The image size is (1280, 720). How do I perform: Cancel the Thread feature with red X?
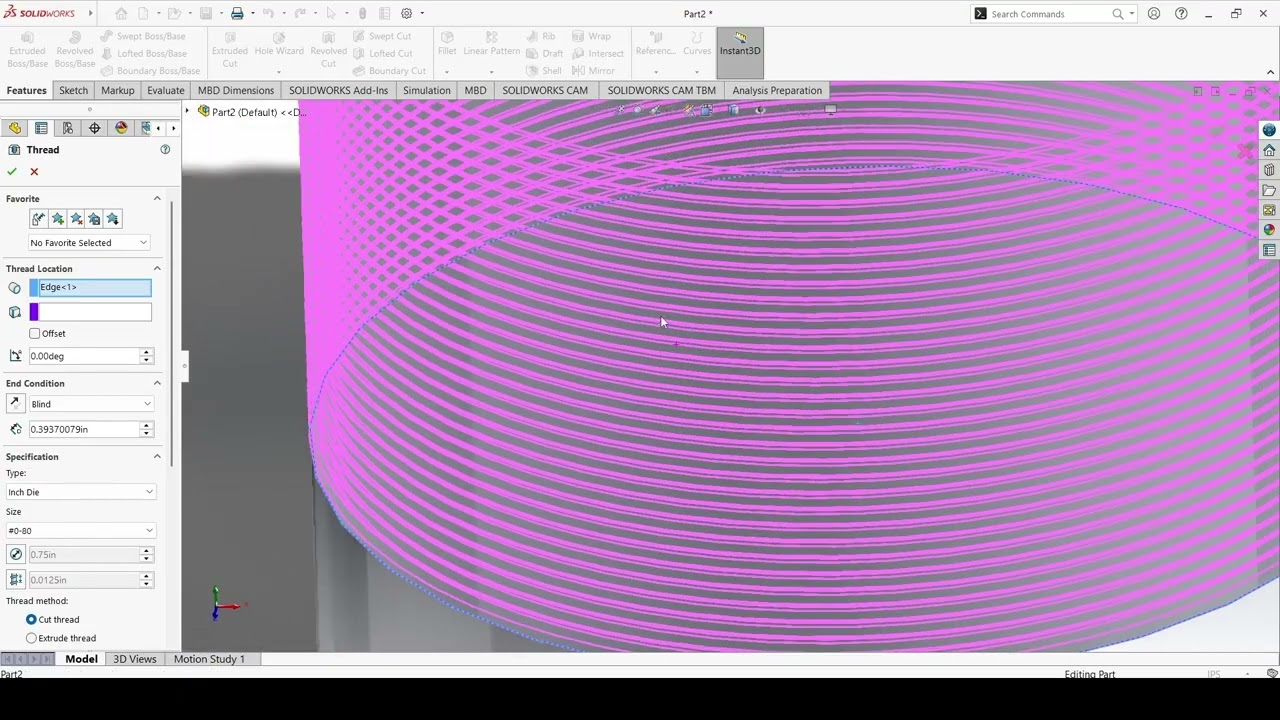click(34, 172)
